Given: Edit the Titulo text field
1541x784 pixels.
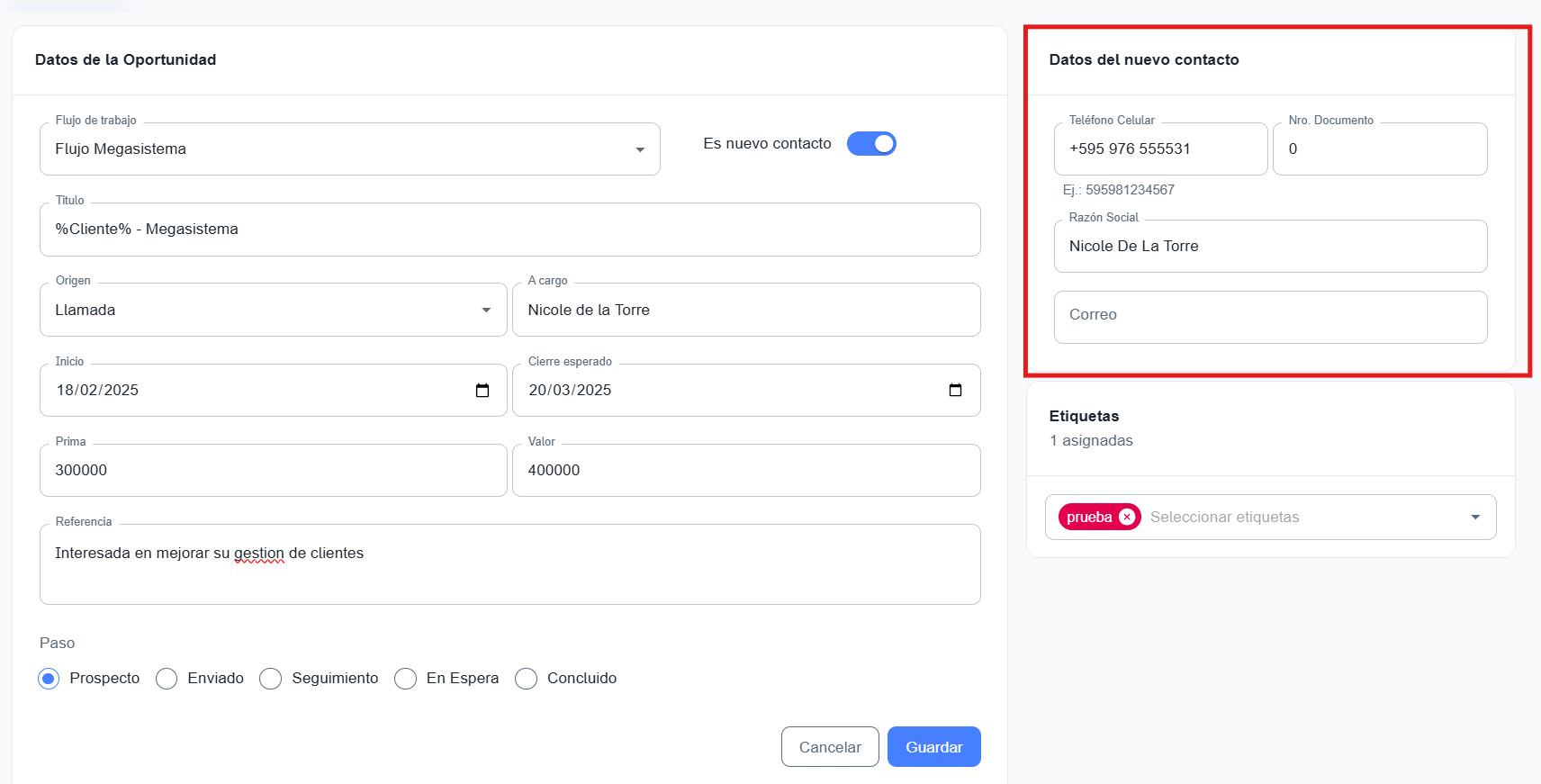Looking at the screenshot, I should pos(509,230).
